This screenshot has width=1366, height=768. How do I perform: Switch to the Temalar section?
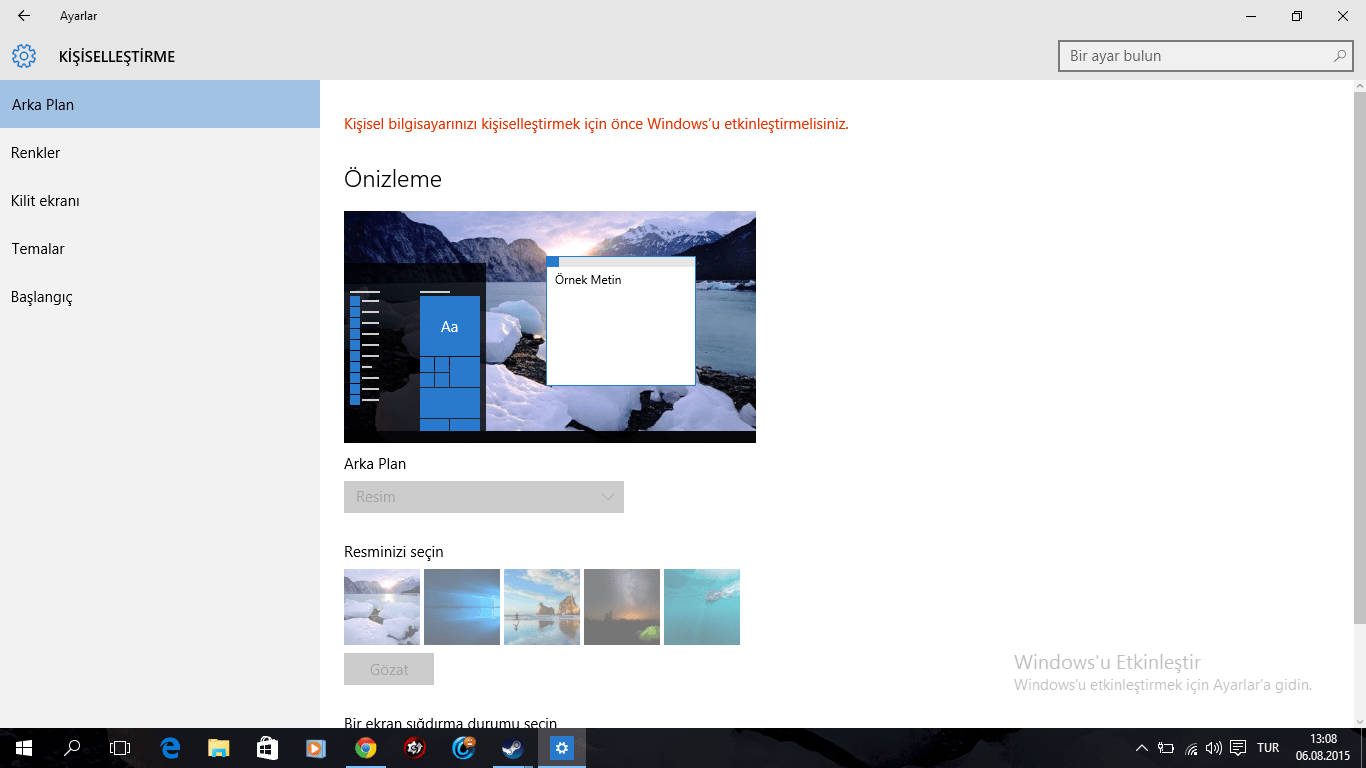tap(160, 248)
